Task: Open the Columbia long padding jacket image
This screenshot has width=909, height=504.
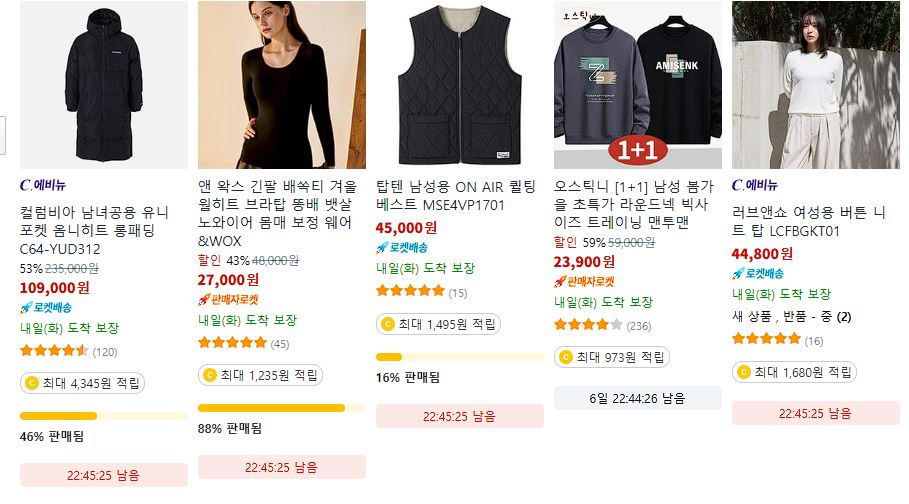Action: tap(104, 85)
